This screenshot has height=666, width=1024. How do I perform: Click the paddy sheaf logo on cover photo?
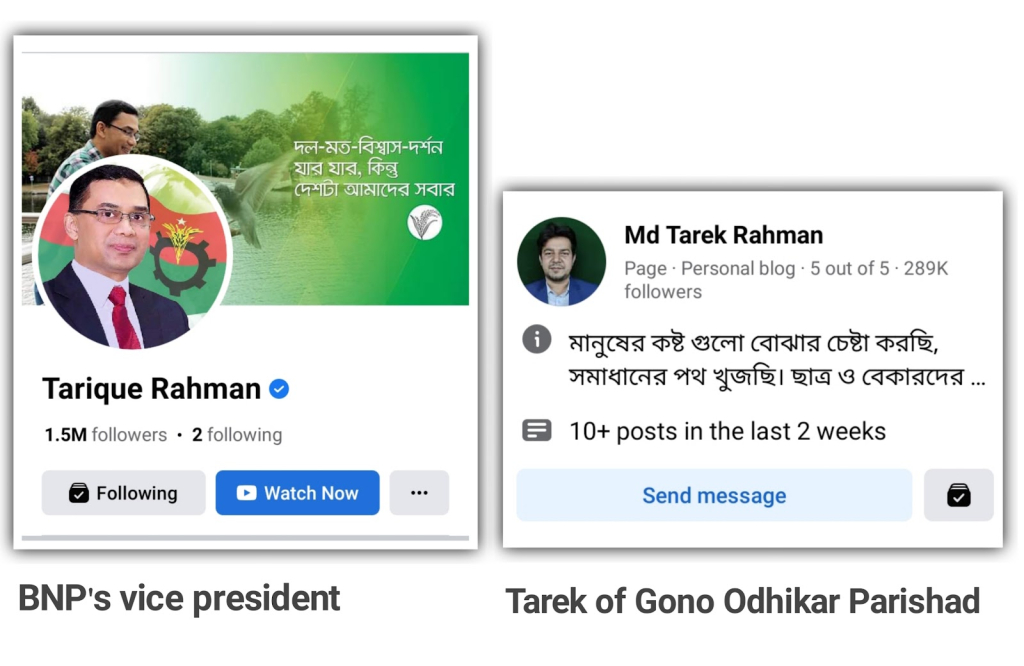[x=424, y=223]
